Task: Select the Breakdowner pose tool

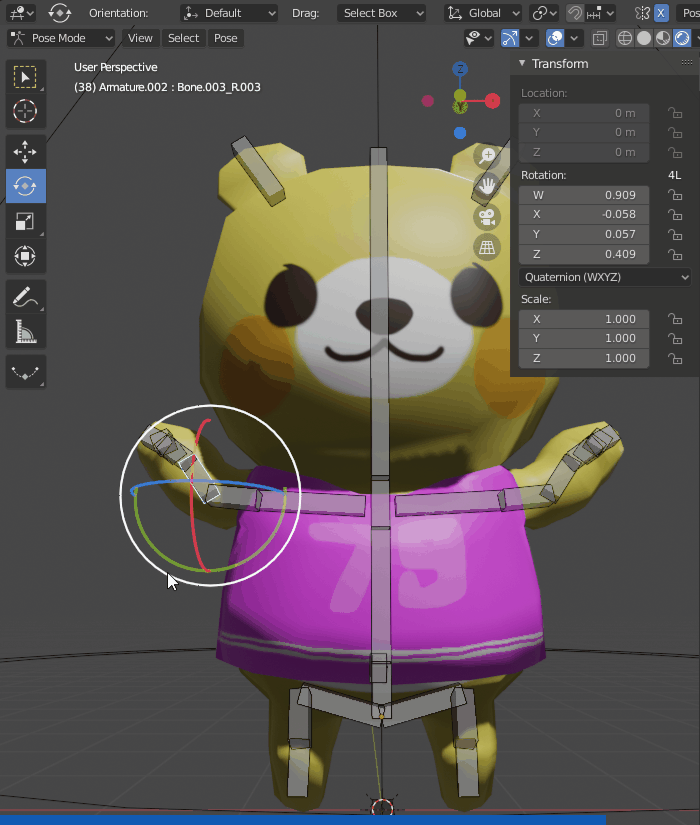Action: [x=25, y=372]
